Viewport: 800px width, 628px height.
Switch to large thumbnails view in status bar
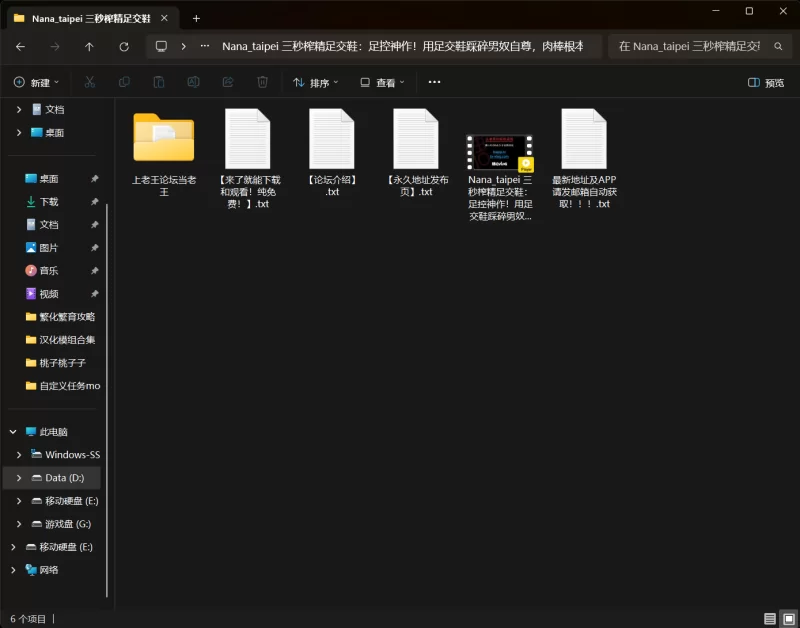pyautogui.click(x=789, y=619)
